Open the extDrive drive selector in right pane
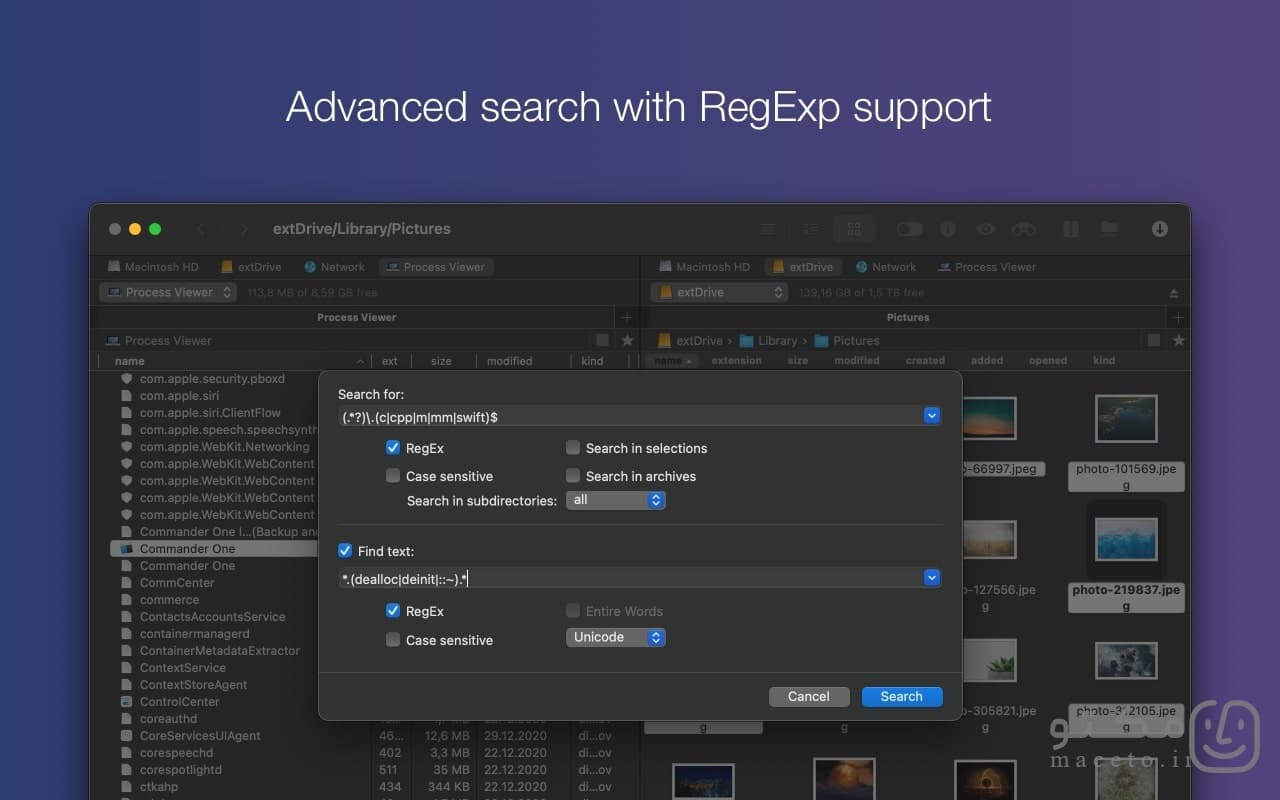Image resolution: width=1280 pixels, height=800 pixels. point(719,292)
